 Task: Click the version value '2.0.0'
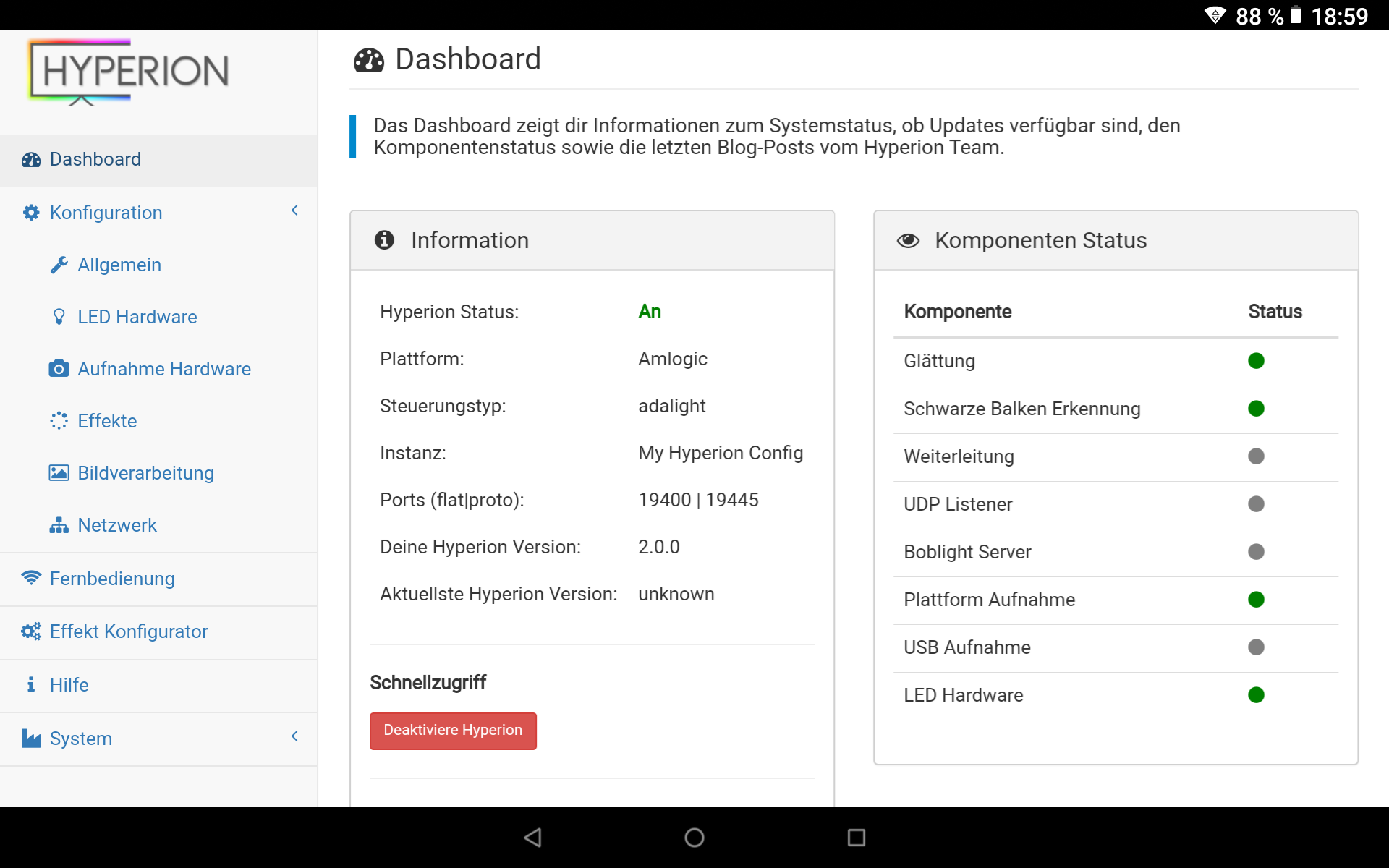[659, 547]
